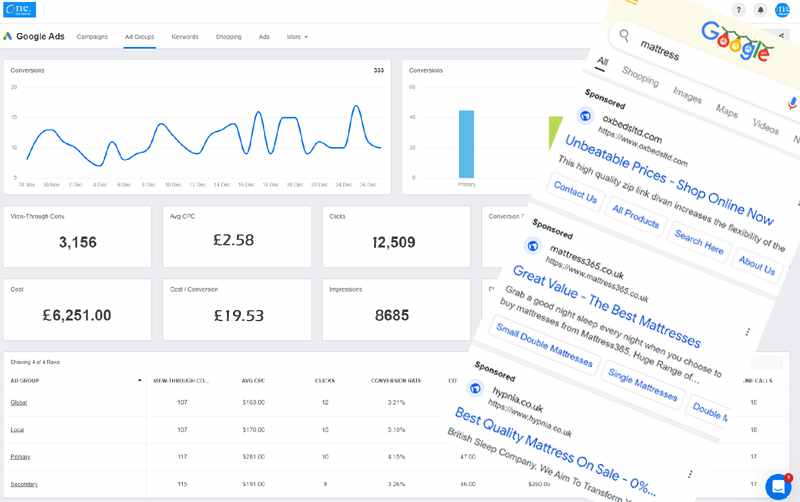Open the Shopping tab
This screenshot has width=800, height=502.
229,37
